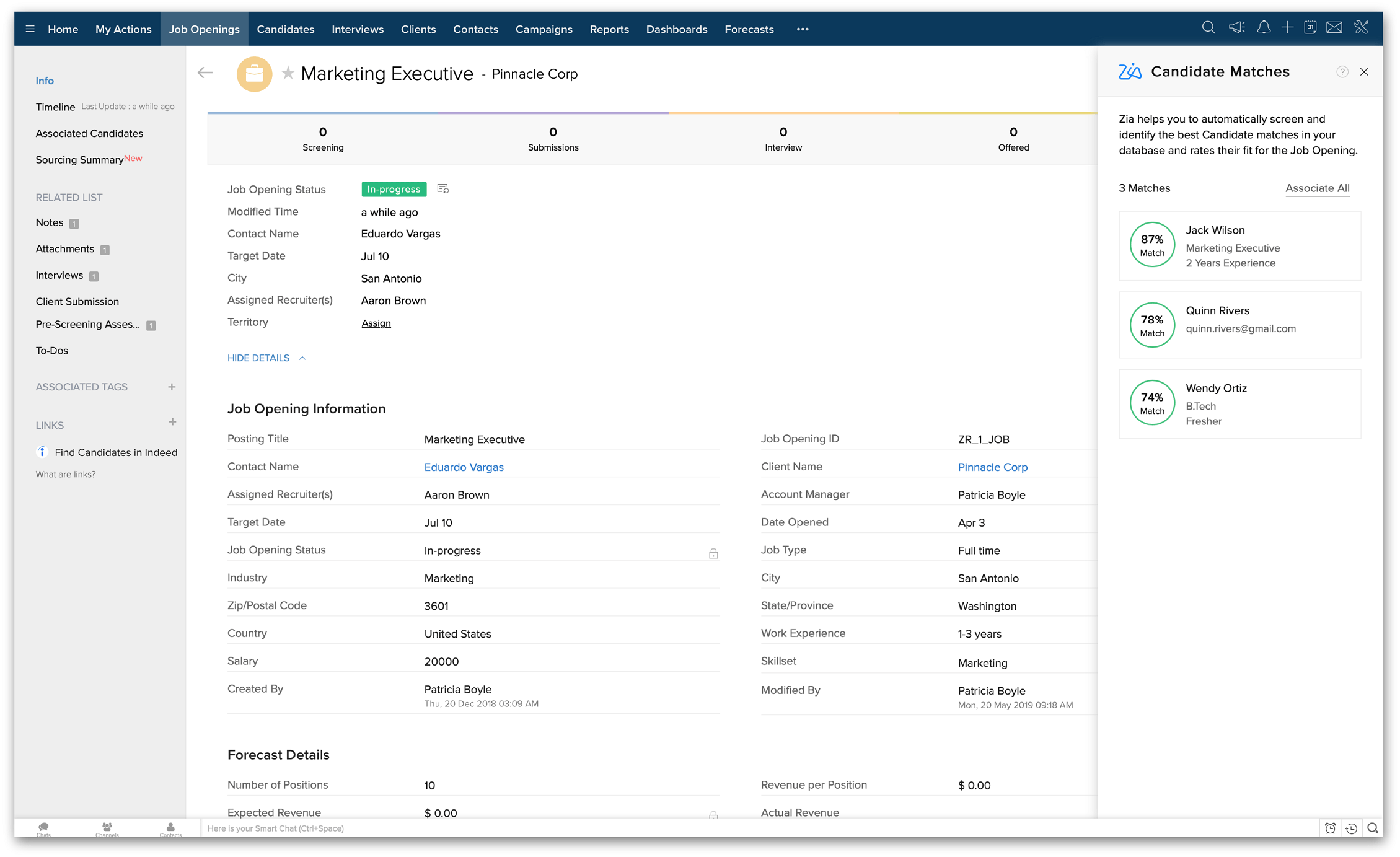Image resolution: width=1400 pixels, height=857 pixels.
Task: Open Pinnacle Corp client link
Action: click(x=993, y=467)
